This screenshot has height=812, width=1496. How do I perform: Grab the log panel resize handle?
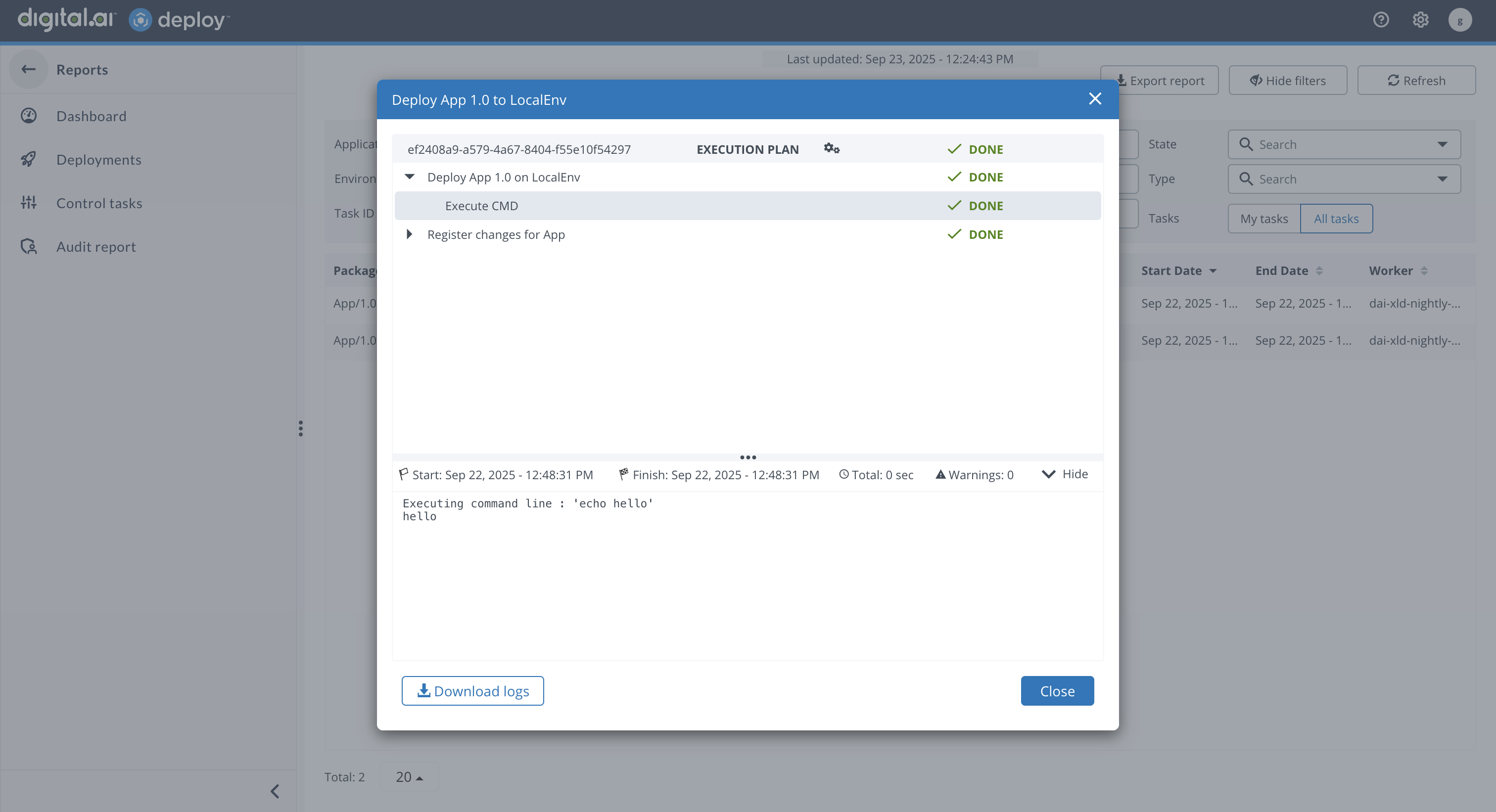(748, 457)
